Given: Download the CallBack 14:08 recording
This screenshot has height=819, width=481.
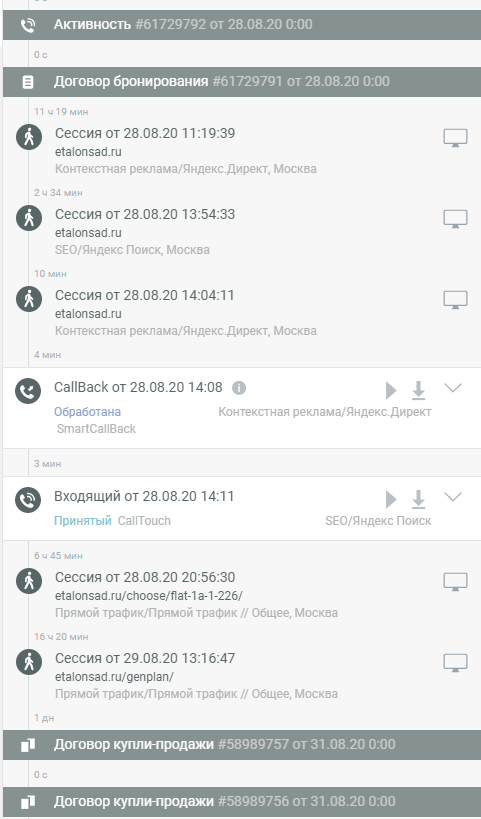Looking at the screenshot, I should 418,390.
